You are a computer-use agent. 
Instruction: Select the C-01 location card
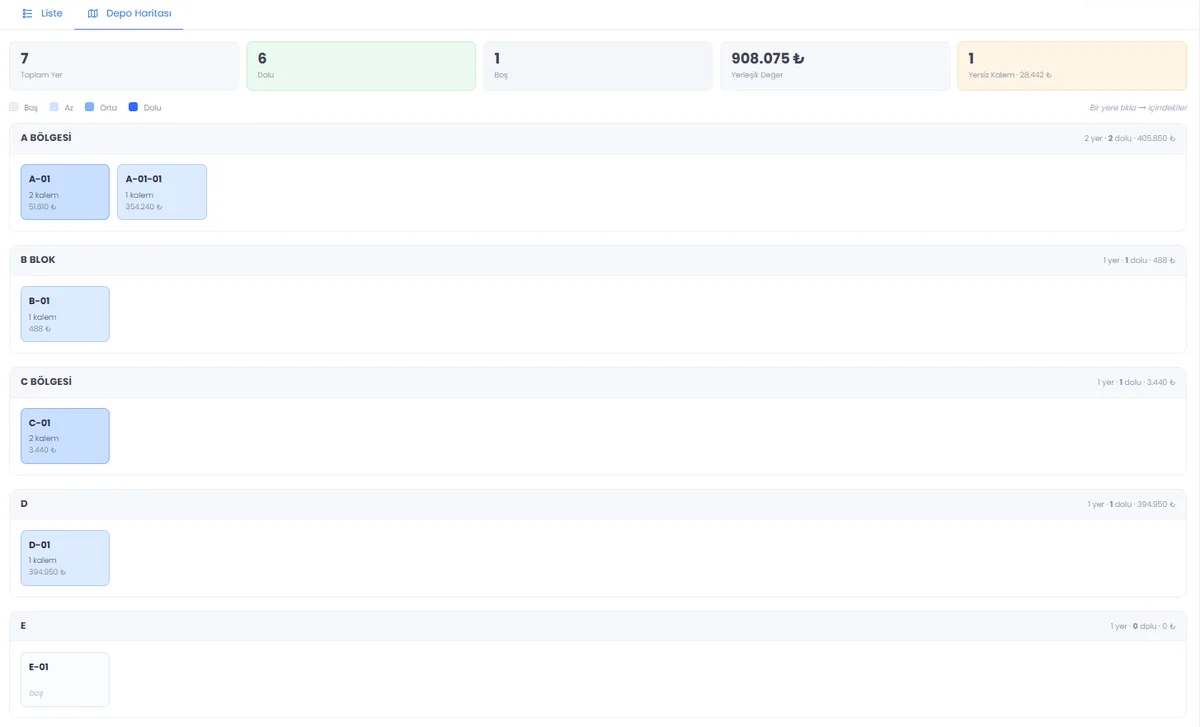65,436
